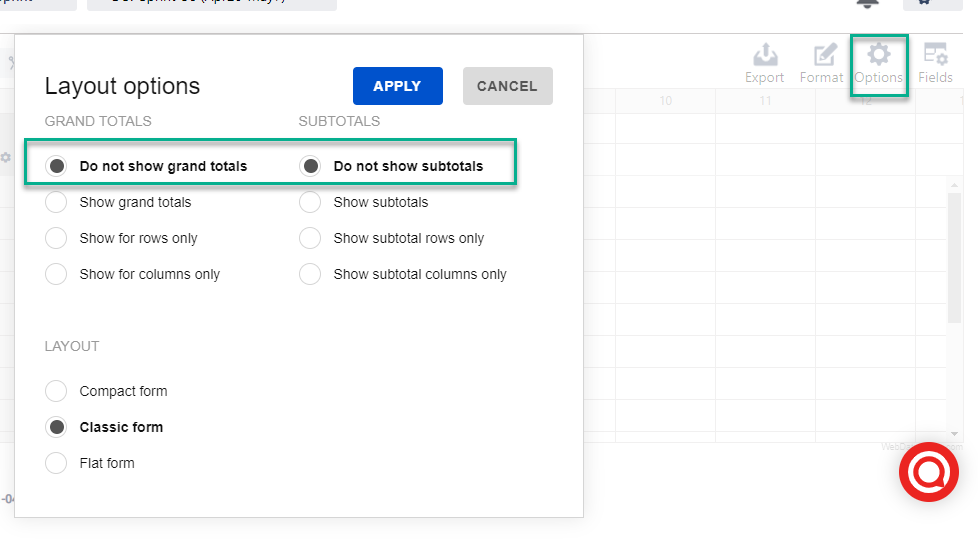Select Do not show subtotals

[x=311, y=166]
